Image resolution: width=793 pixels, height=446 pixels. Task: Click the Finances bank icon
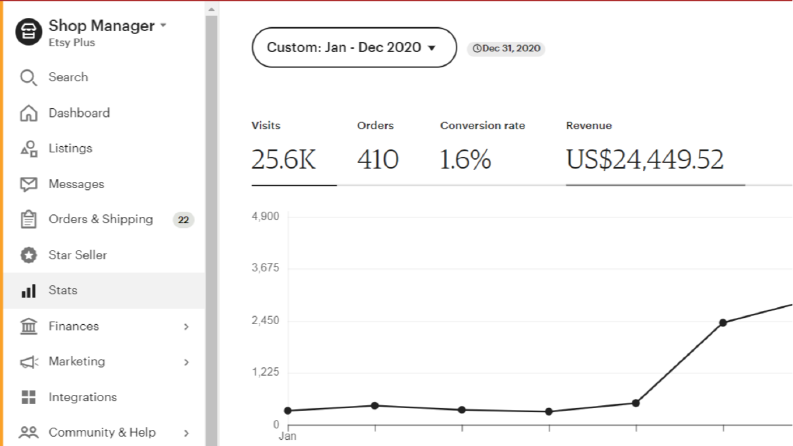28,326
